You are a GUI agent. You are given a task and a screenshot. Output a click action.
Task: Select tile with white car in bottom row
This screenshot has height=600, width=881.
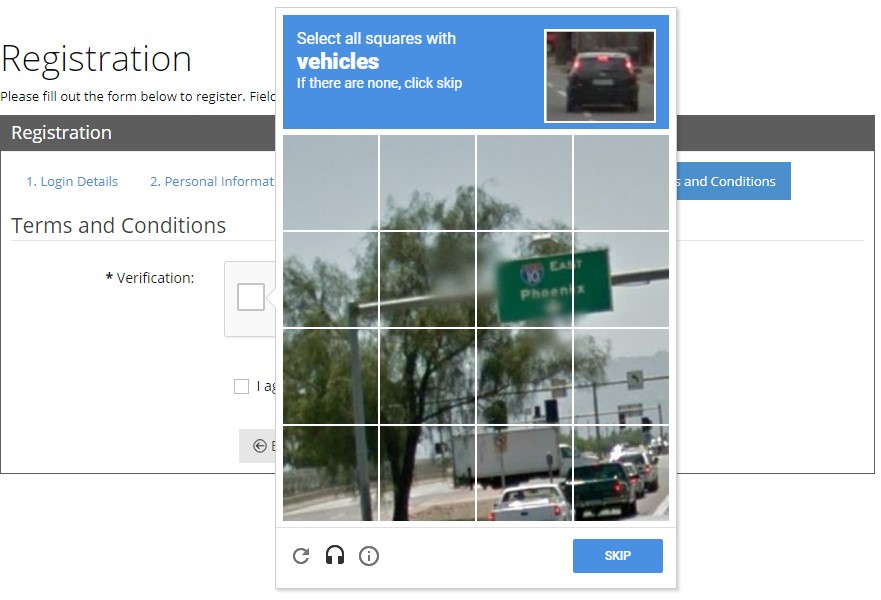pyautogui.click(x=524, y=473)
